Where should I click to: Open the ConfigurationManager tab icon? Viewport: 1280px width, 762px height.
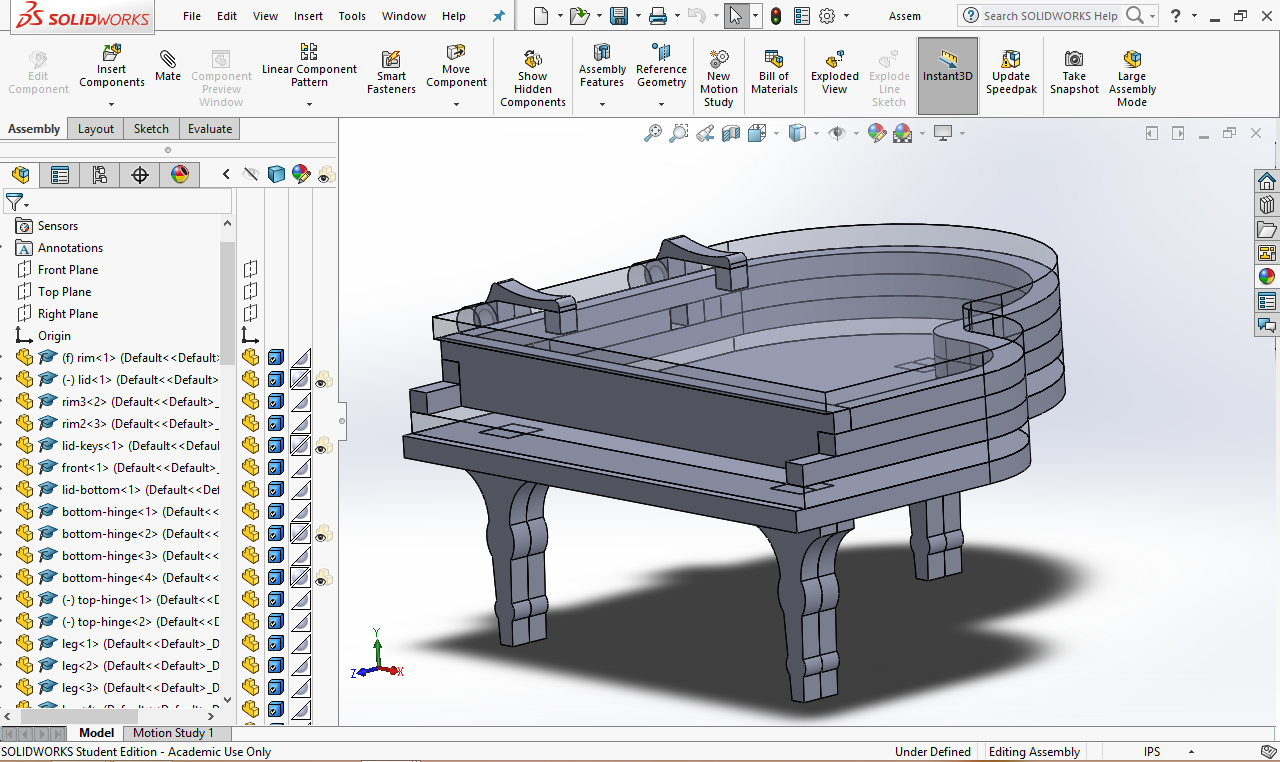[x=100, y=175]
